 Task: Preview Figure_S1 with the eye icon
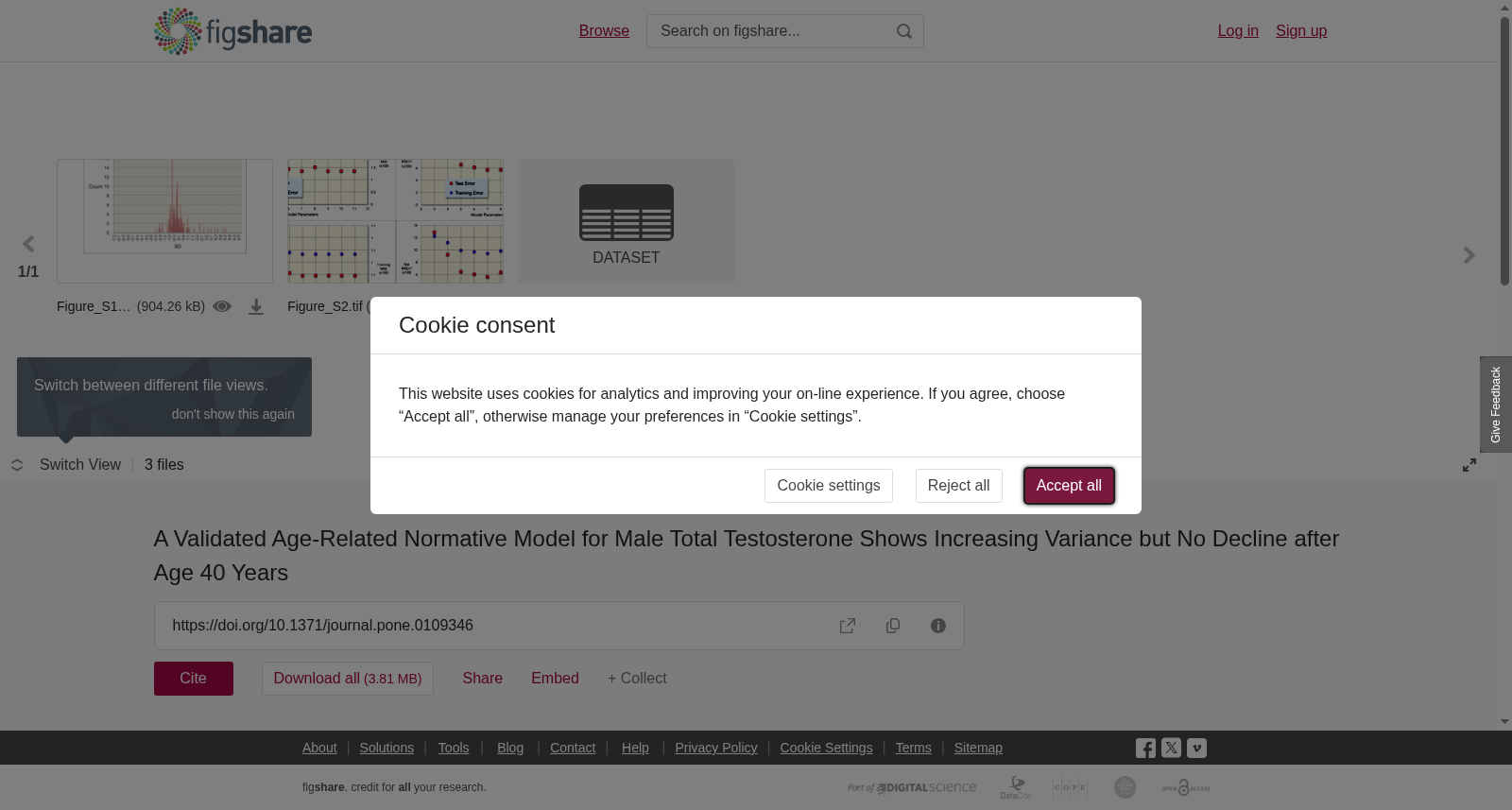pos(222,306)
